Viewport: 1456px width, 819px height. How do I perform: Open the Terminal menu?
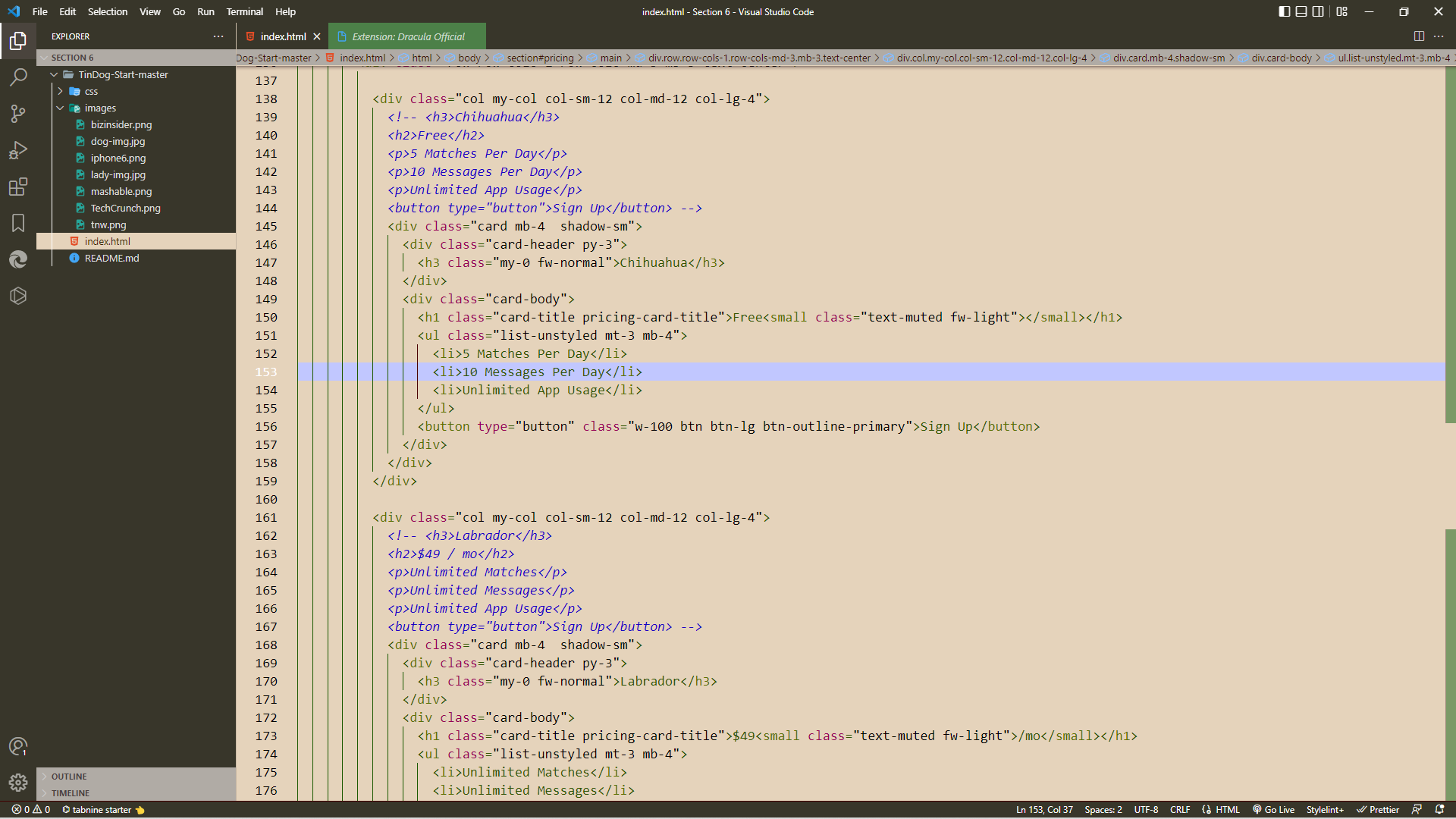coord(244,11)
